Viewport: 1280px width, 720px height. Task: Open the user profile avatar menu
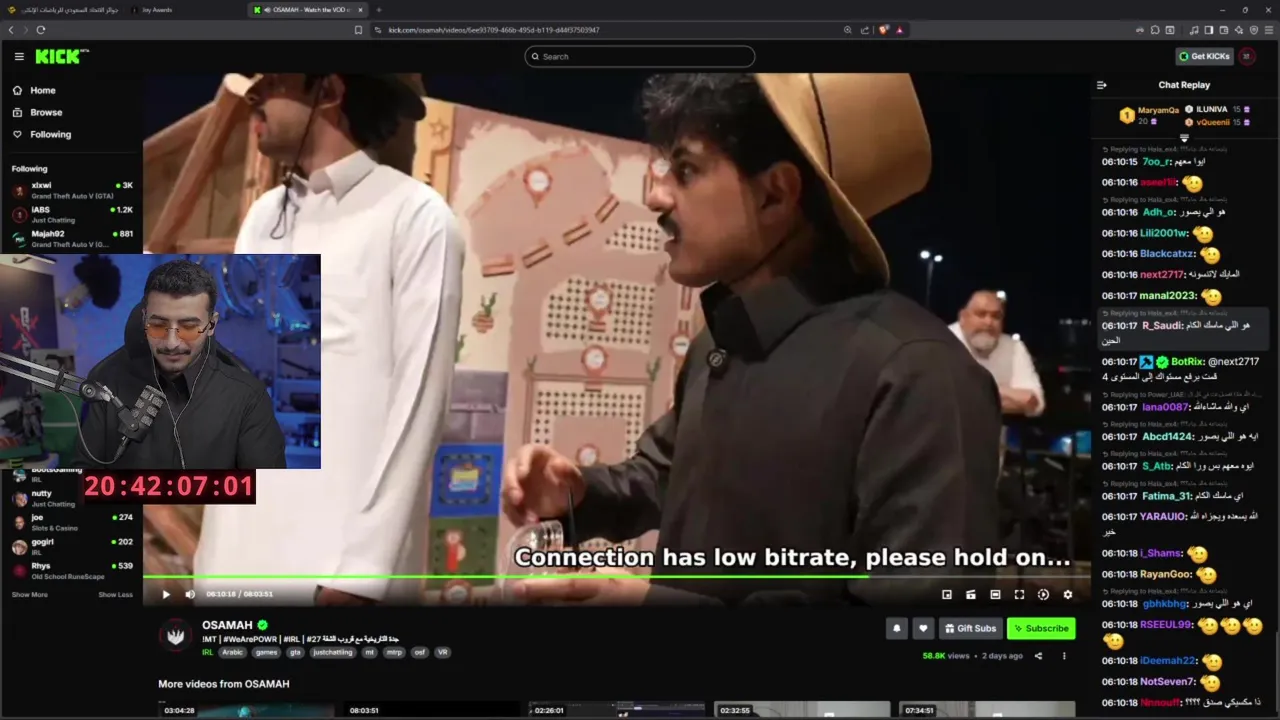1247,56
